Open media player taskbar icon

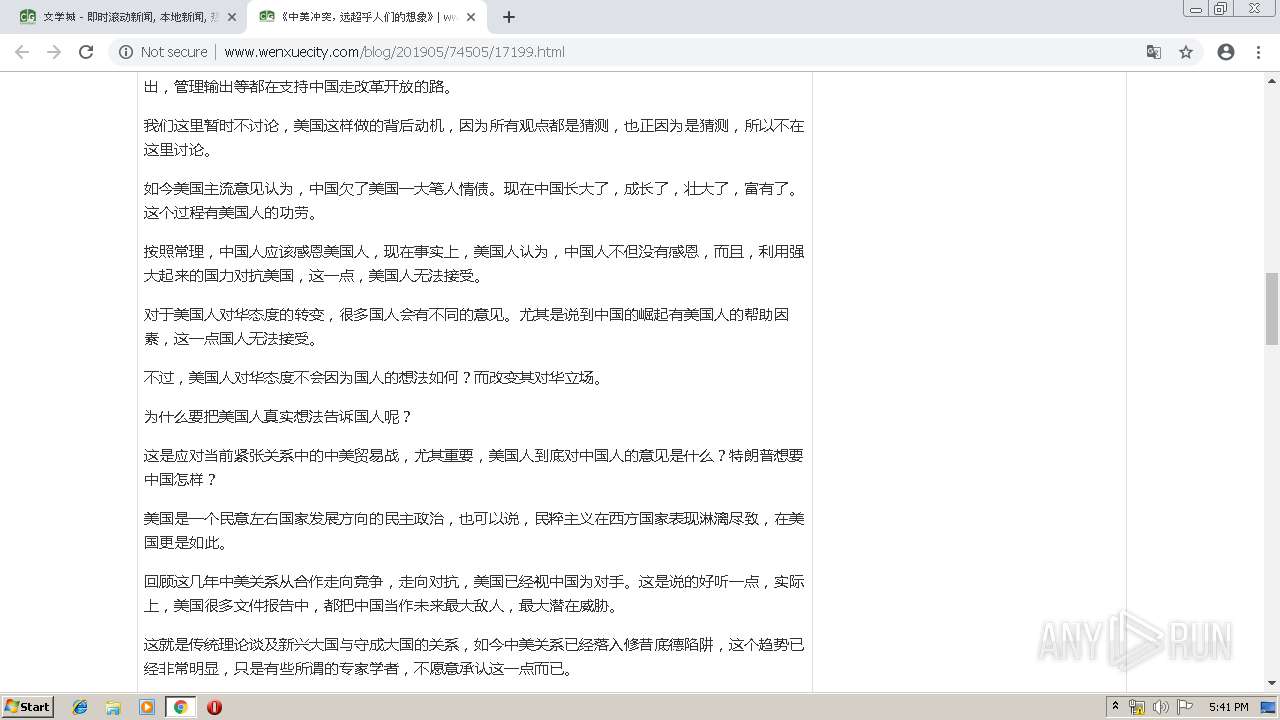coord(147,707)
